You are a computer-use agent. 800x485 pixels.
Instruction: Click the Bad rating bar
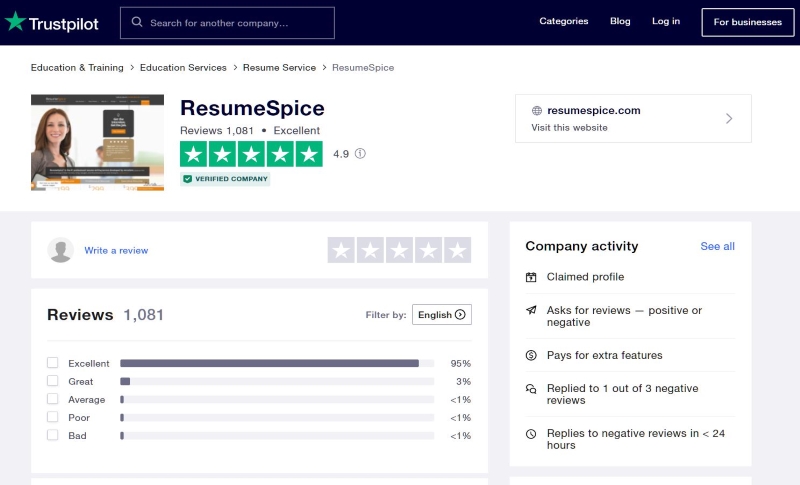click(x=277, y=436)
